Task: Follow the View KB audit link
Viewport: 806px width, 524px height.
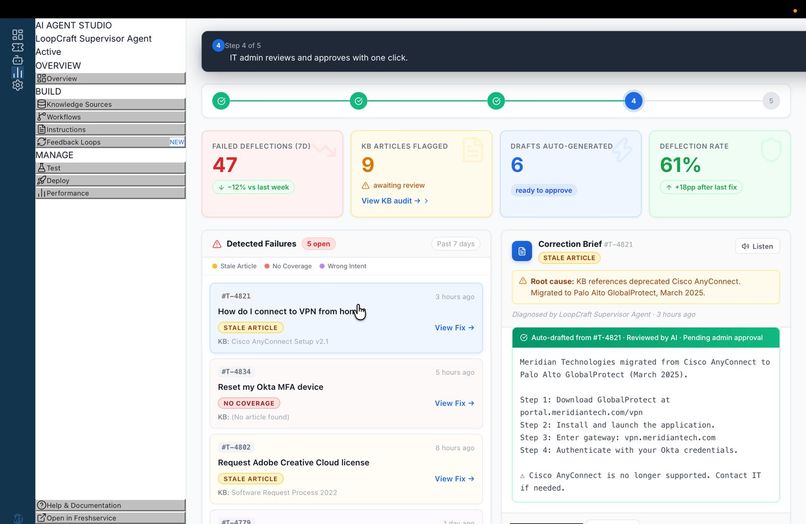Action: (x=394, y=201)
